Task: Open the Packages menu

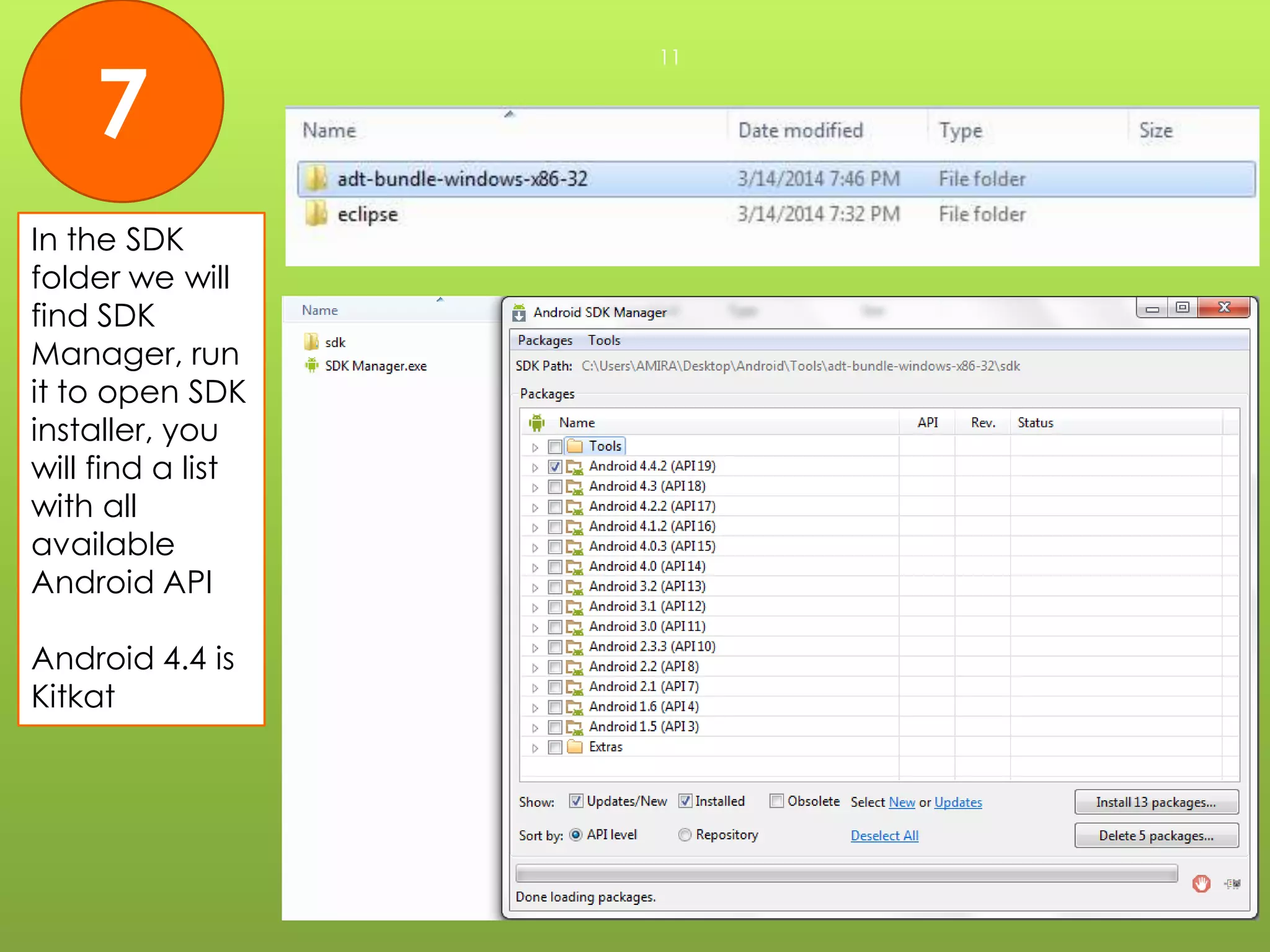Action: pos(545,340)
